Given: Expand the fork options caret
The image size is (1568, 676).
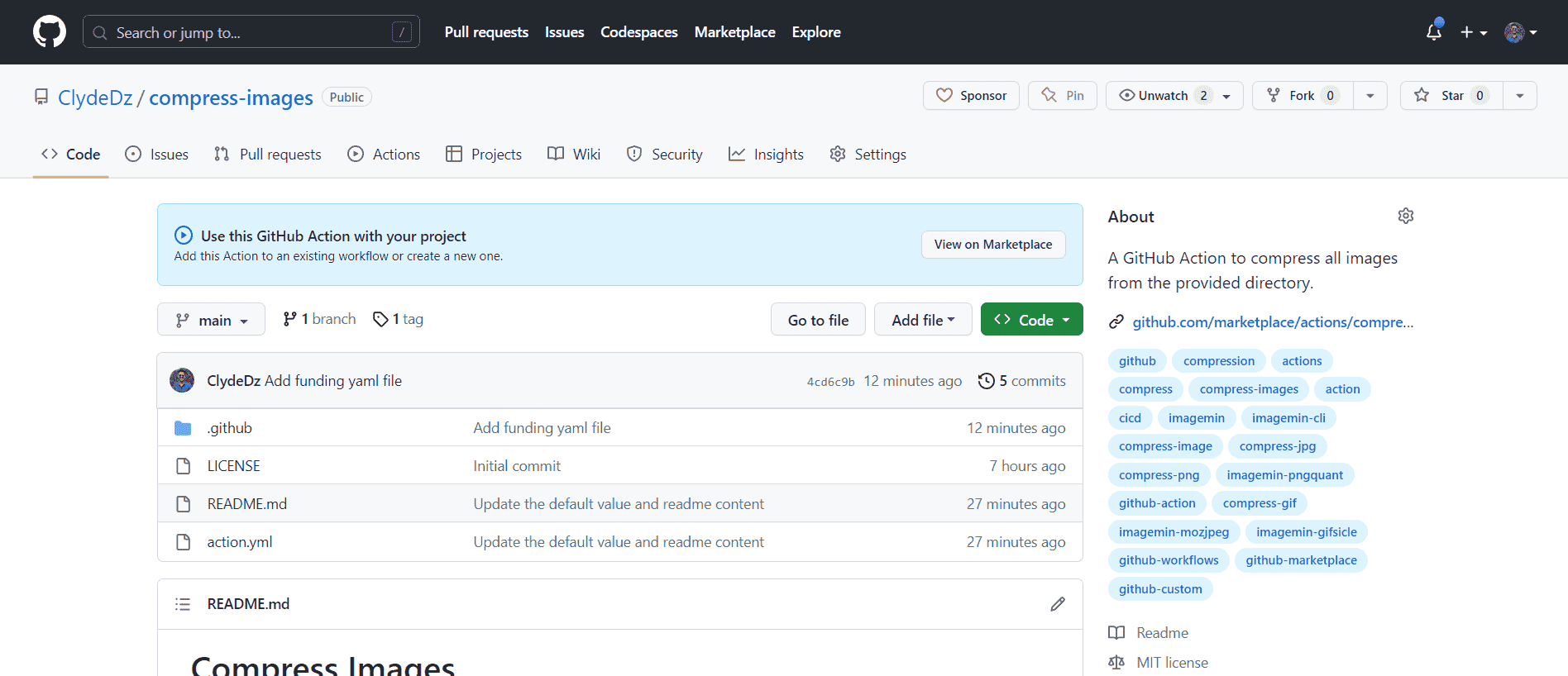Looking at the screenshot, I should pyautogui.click(x=1370, y=96).
